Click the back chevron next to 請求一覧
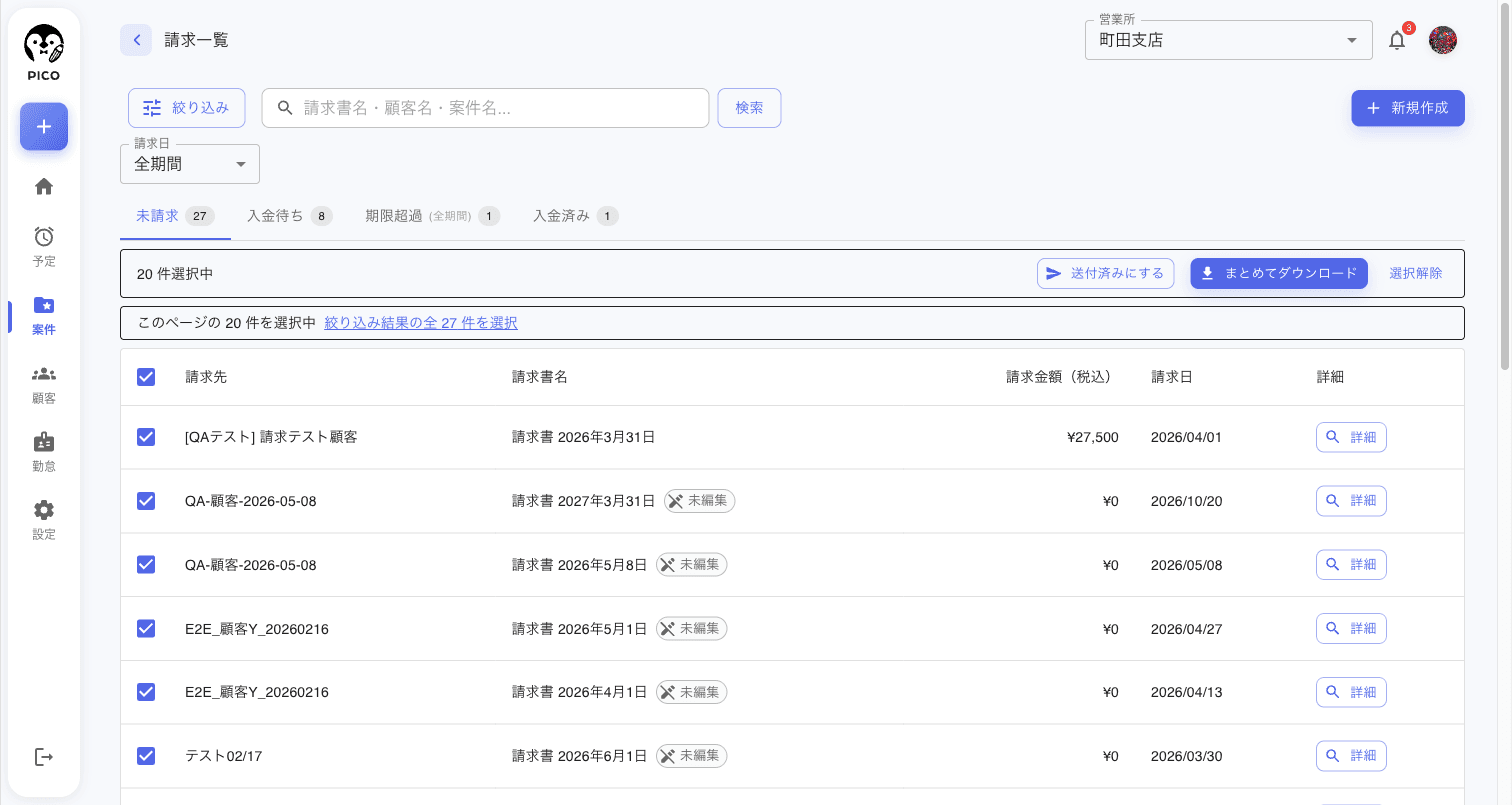The width and height of the screenshot is (1512, 805). point(136,40)
